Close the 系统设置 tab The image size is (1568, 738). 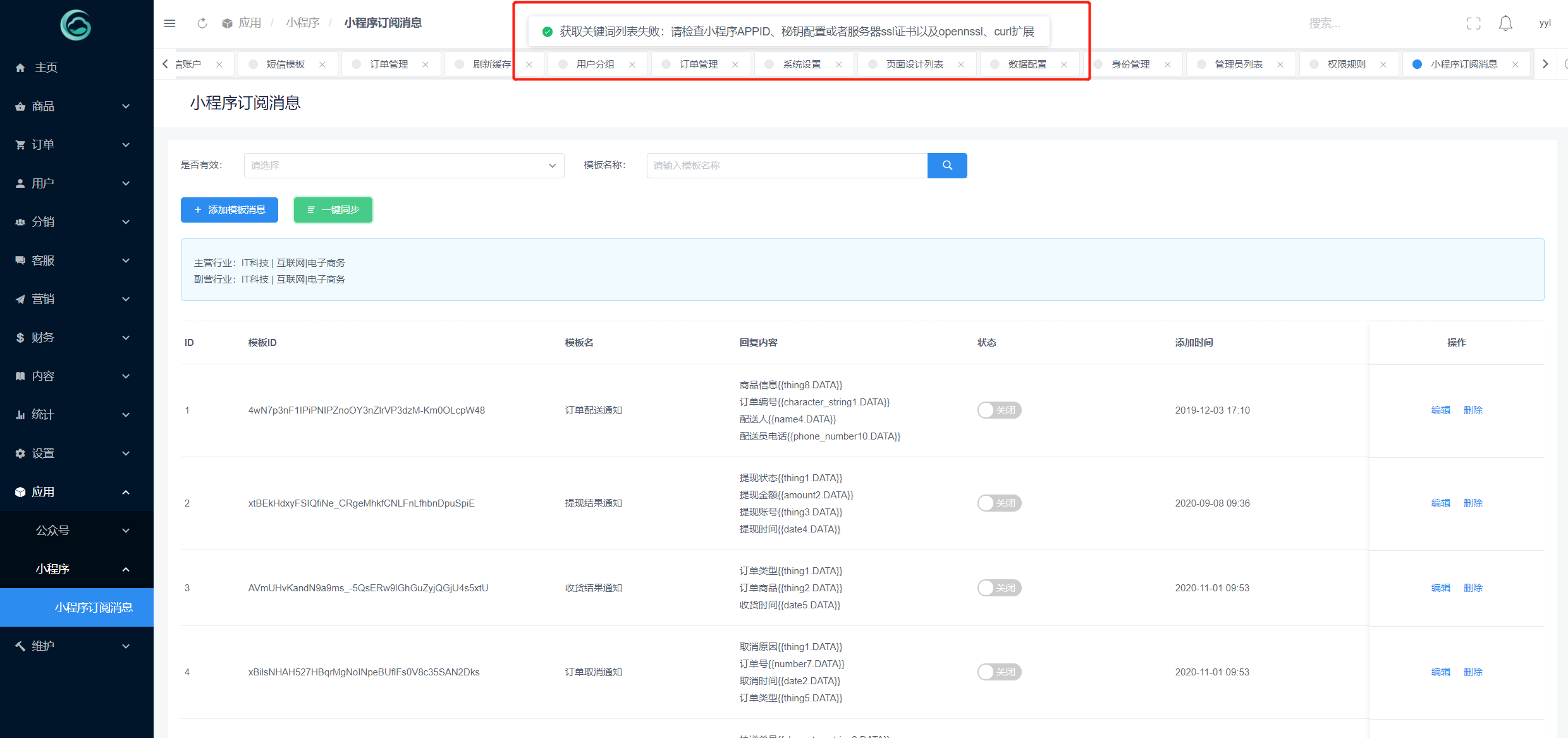[x=839, y=65]
